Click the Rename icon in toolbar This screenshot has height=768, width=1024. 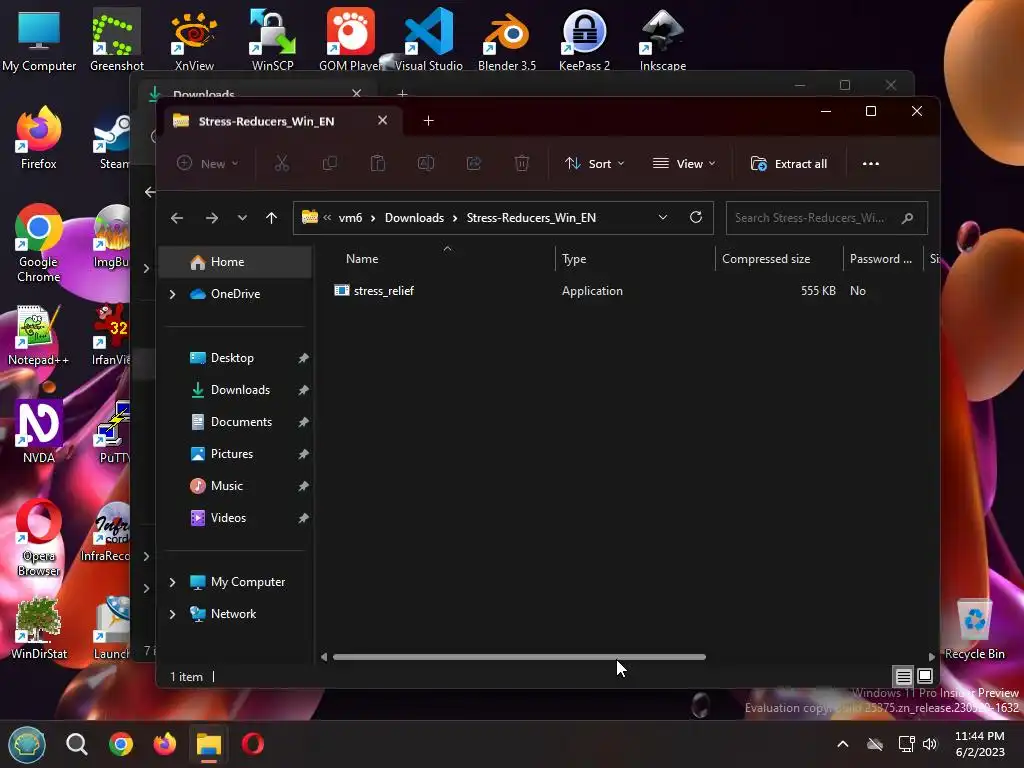coord(426,163)
